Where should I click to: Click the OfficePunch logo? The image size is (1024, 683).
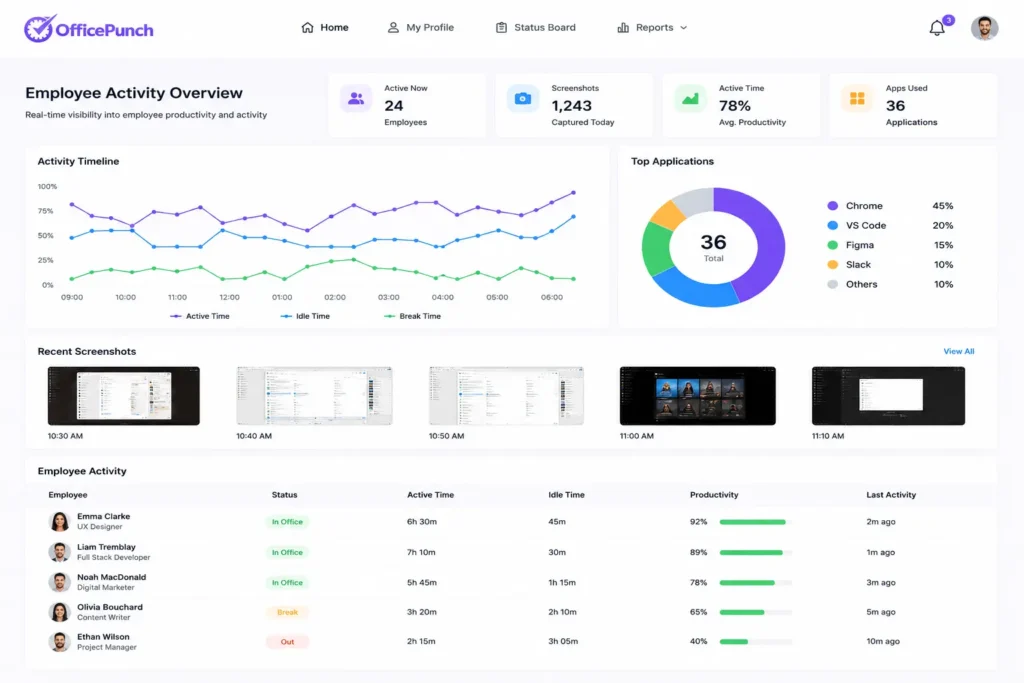tap(89, 29)
